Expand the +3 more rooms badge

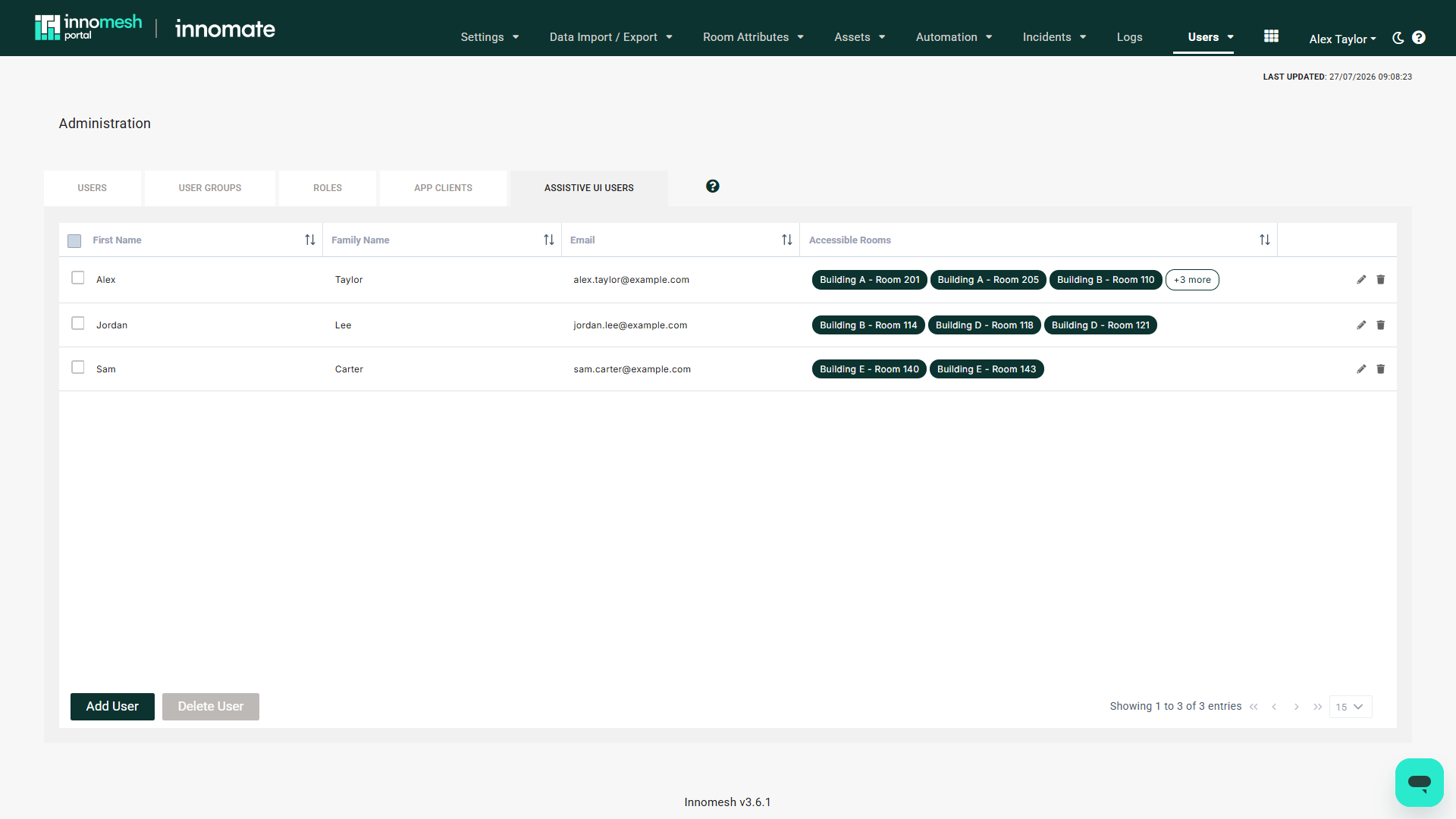pos(1192,280)
